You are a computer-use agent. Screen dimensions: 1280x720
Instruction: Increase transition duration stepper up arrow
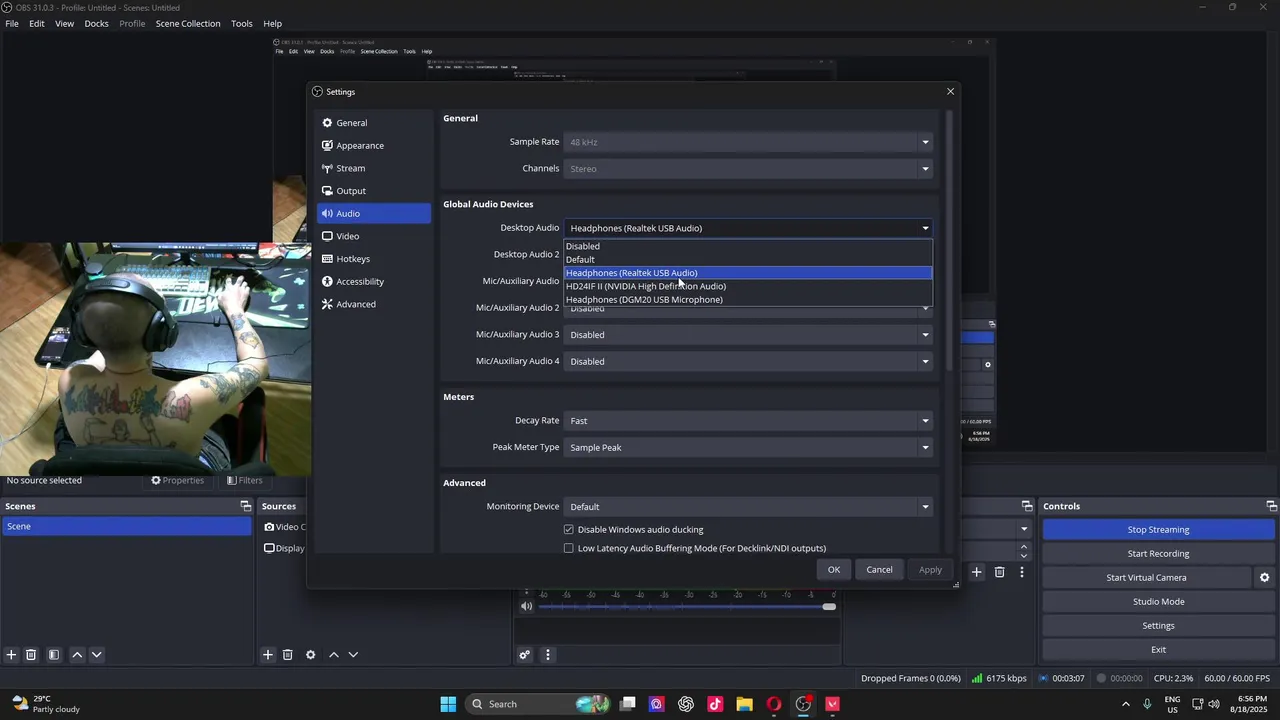pyautogui.click(x=1023, y=547)
